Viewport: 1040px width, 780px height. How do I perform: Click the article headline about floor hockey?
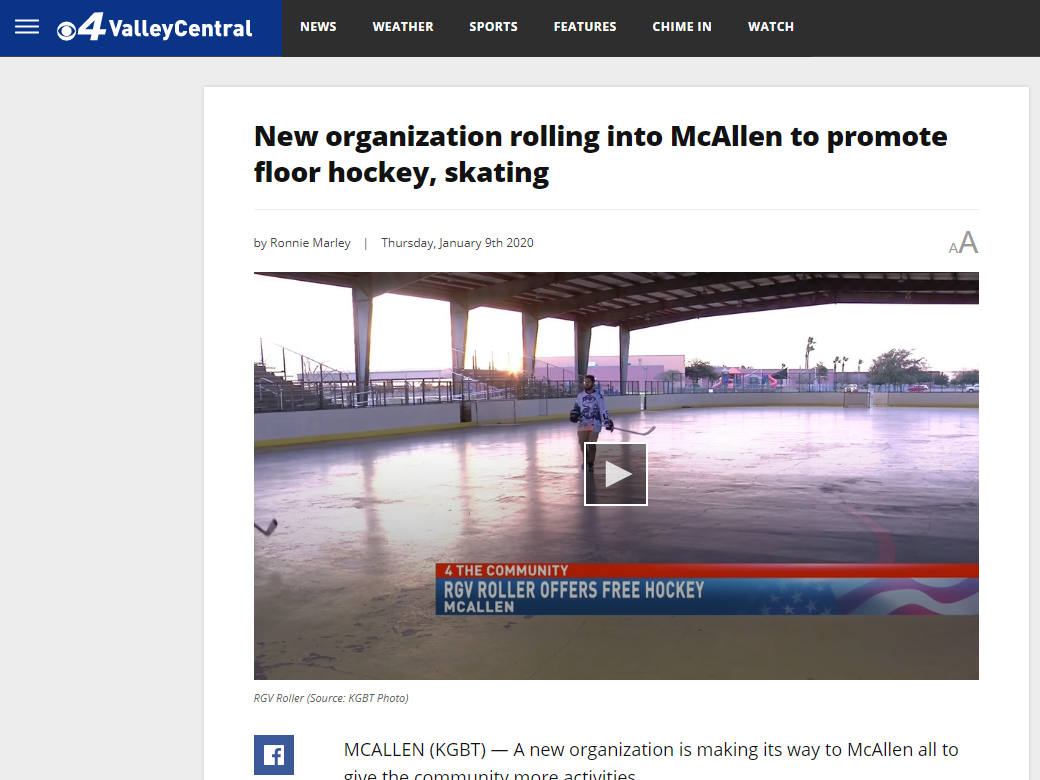[600, 154]
